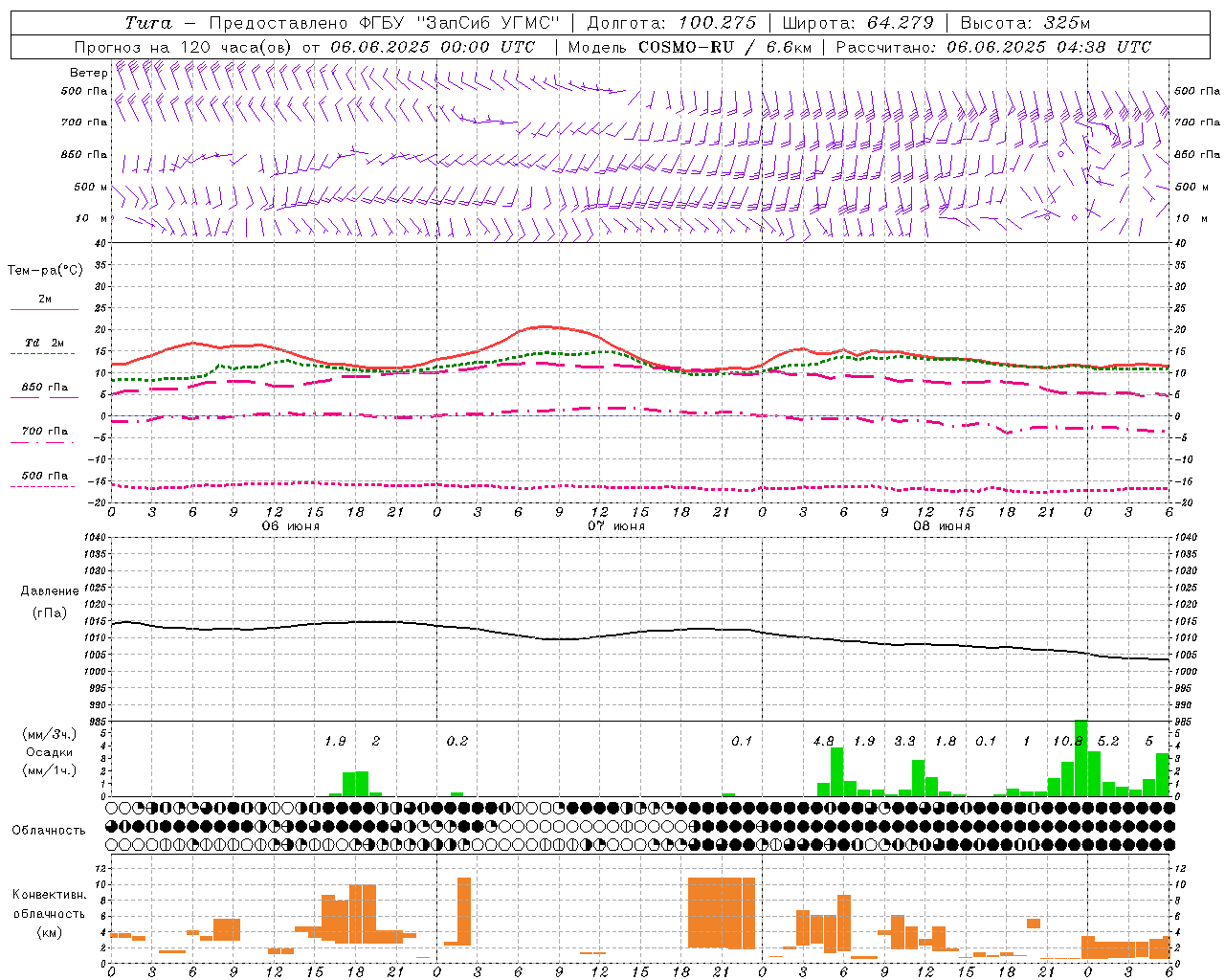The height and width of the screenshot is (980, 1225).
Task: Click the precipitation total value 4.8
Action: 823,742
